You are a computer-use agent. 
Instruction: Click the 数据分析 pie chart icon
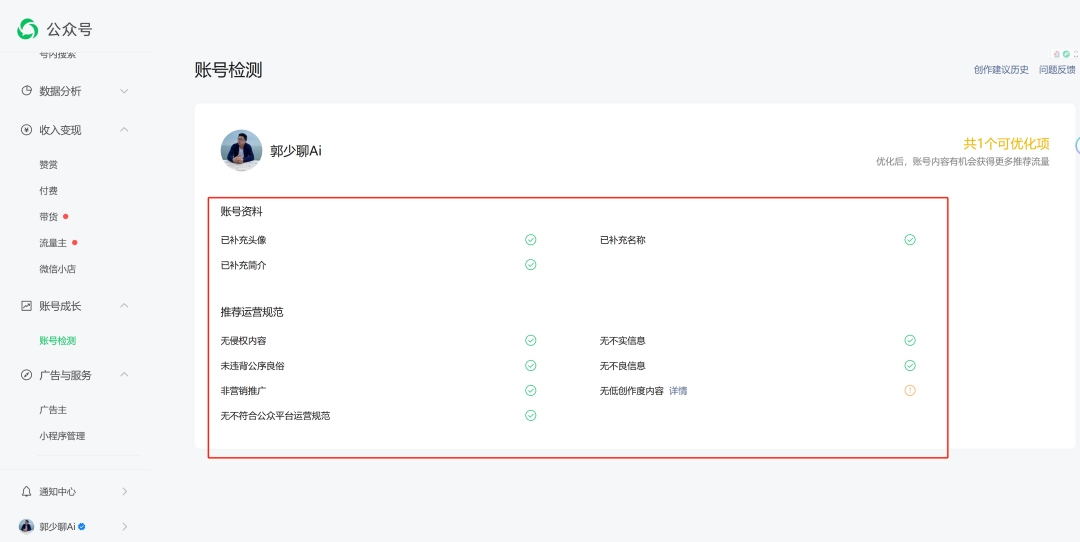click(x=27, y=91)
